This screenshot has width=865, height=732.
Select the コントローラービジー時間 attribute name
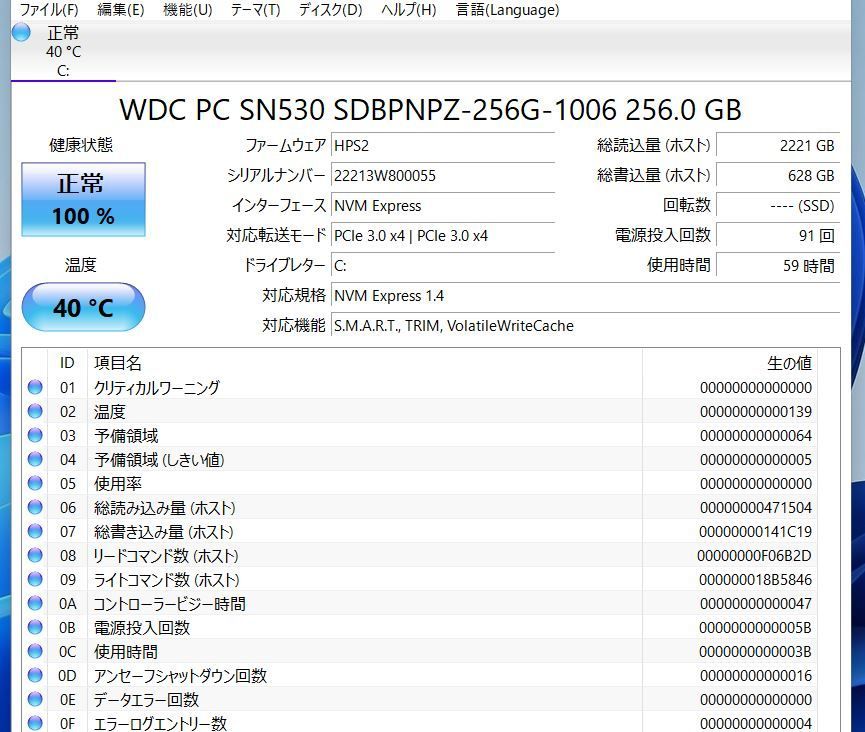(x=169, y=603)
